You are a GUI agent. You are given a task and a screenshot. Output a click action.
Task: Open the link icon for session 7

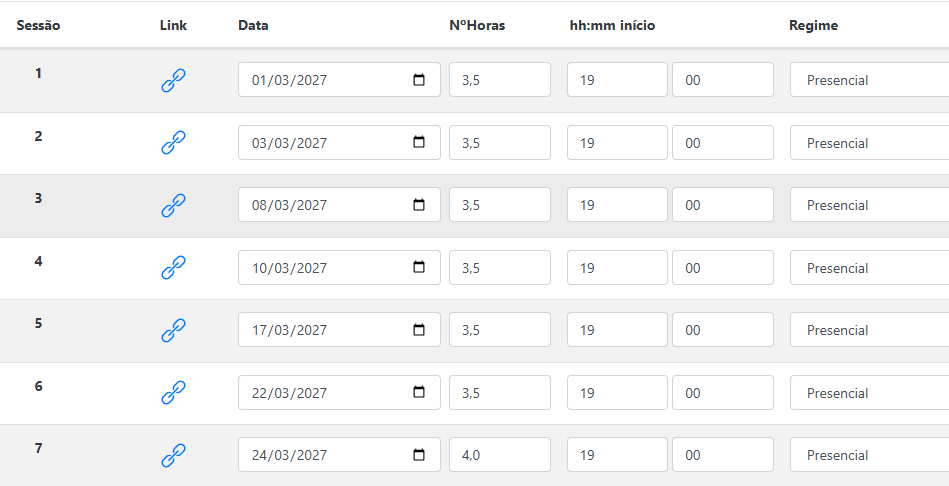pyautogui.click(x=173, y=455)
